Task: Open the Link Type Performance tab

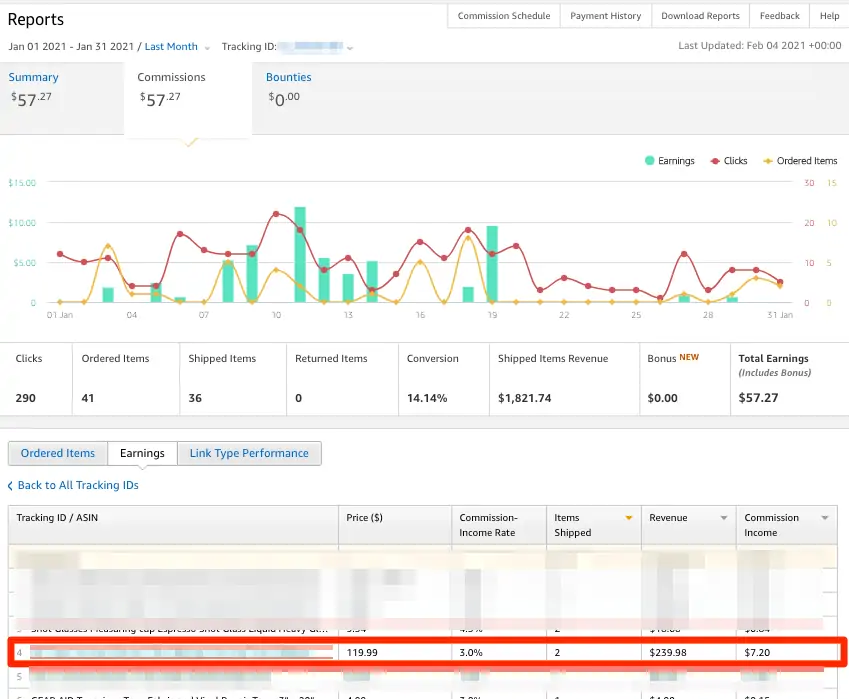Action: coord(249,453)
